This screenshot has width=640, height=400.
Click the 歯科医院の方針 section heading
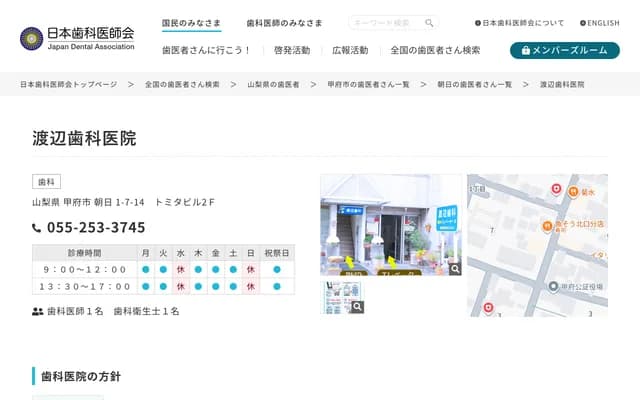tap(81, 376)
